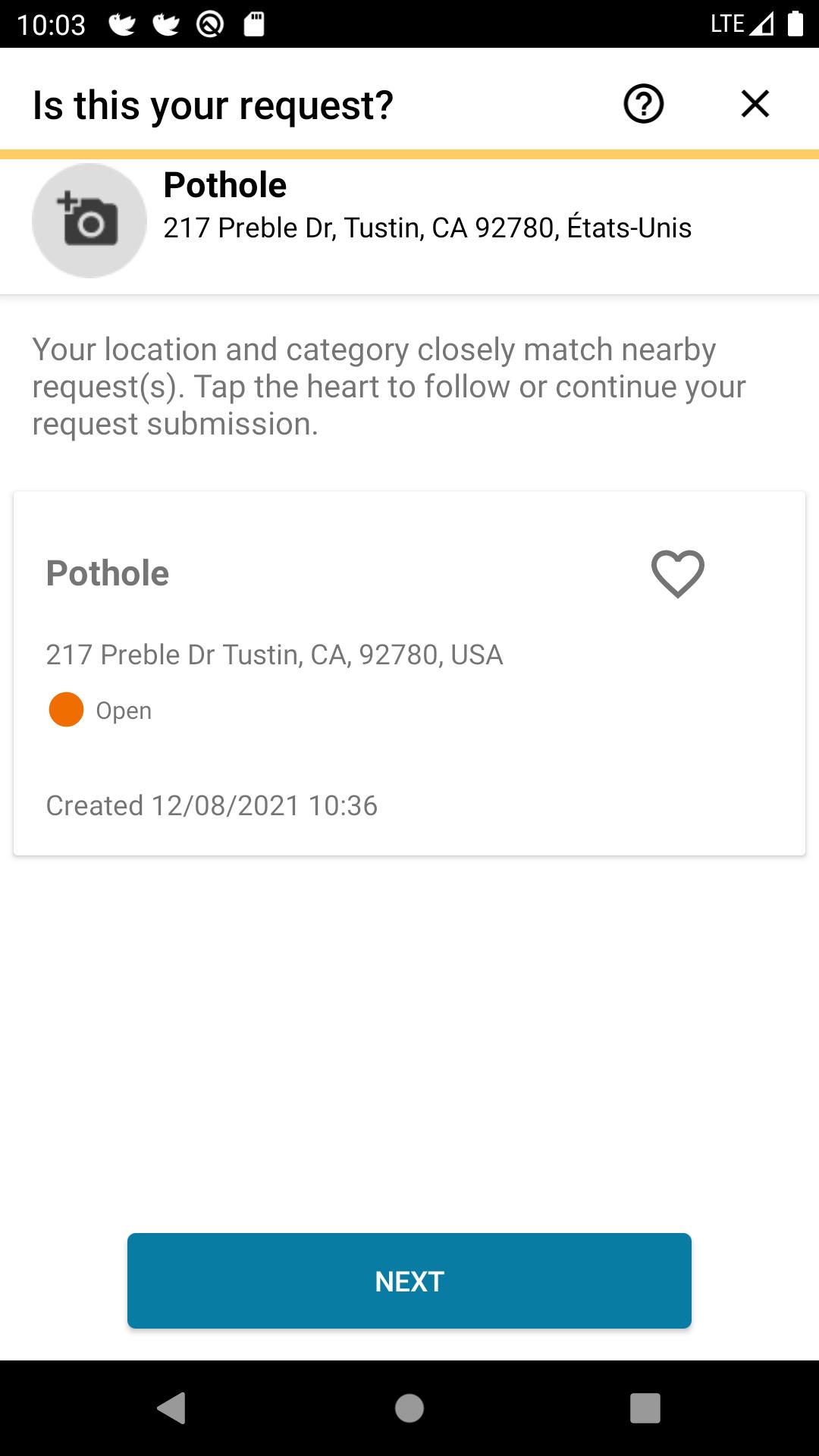Open the nearby Pothole request card title
This screenshot has width=819, height=1456.
108,573
